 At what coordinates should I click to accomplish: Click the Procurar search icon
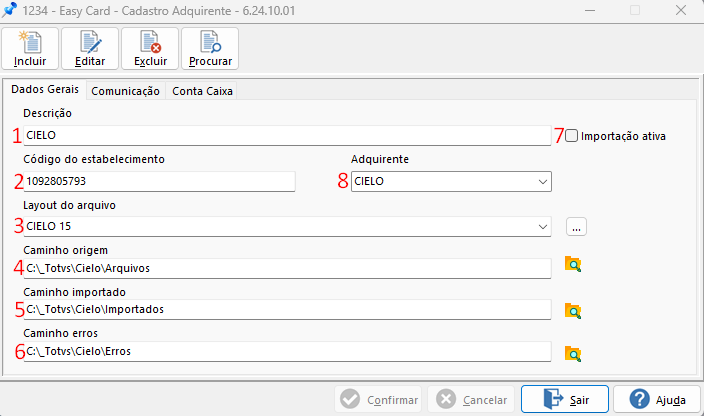(x=210, y=43)
